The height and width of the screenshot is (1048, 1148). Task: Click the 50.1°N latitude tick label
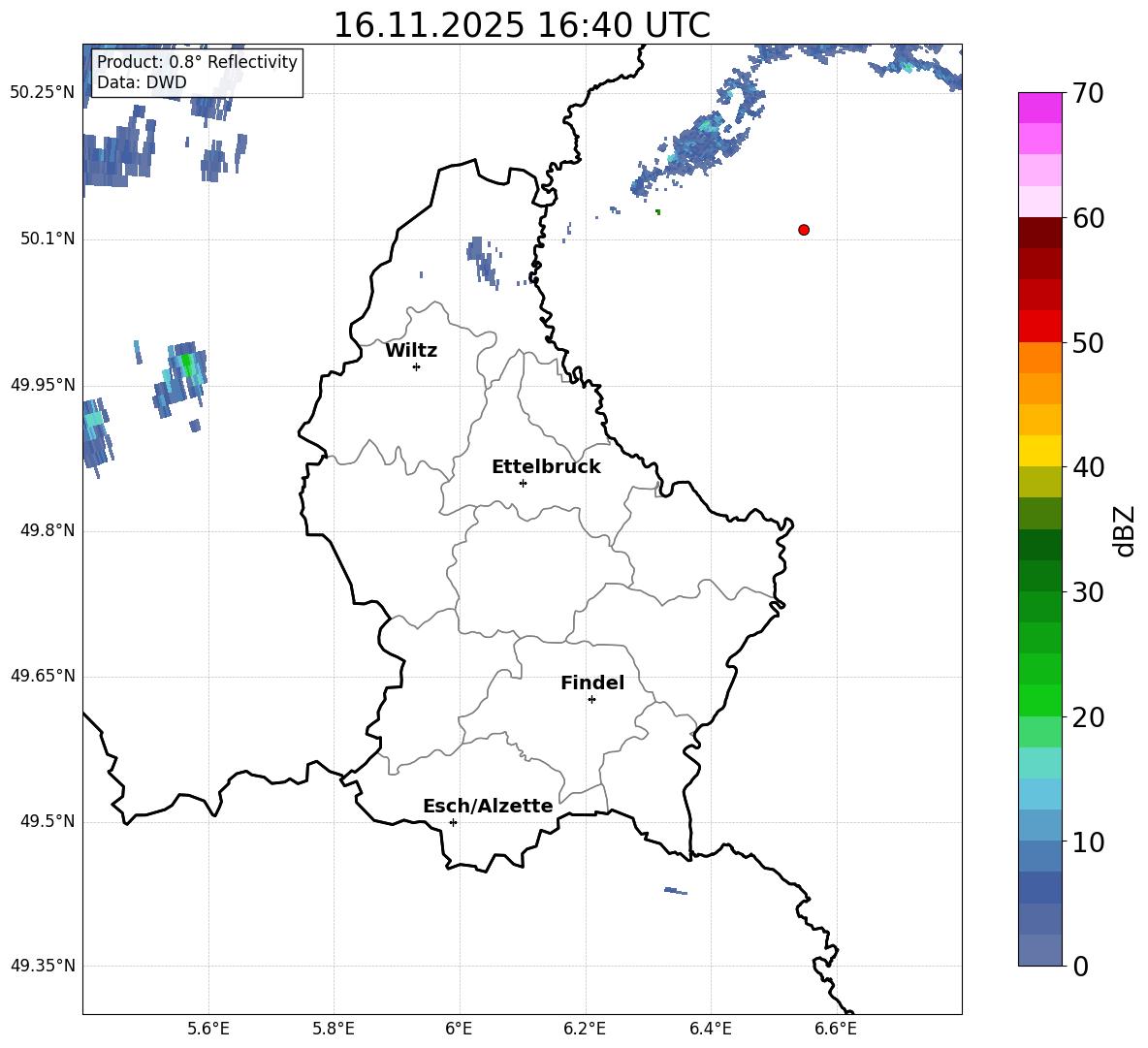click(48, 238)
